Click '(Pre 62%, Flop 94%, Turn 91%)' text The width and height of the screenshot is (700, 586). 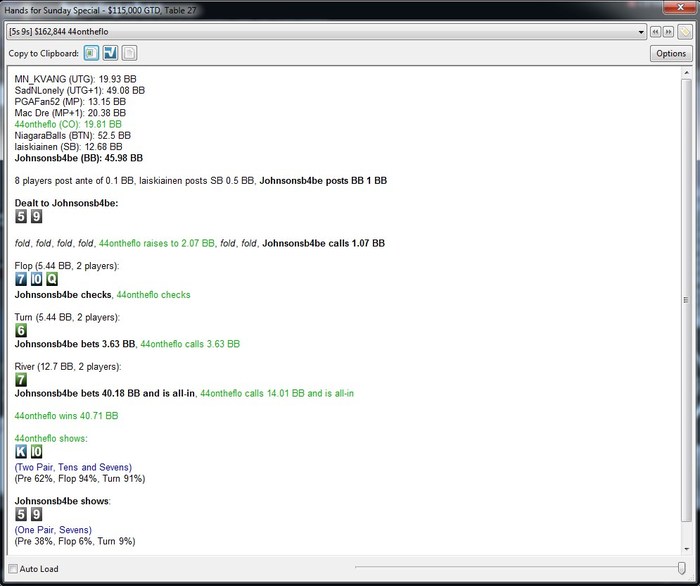(x=80, y=478)
